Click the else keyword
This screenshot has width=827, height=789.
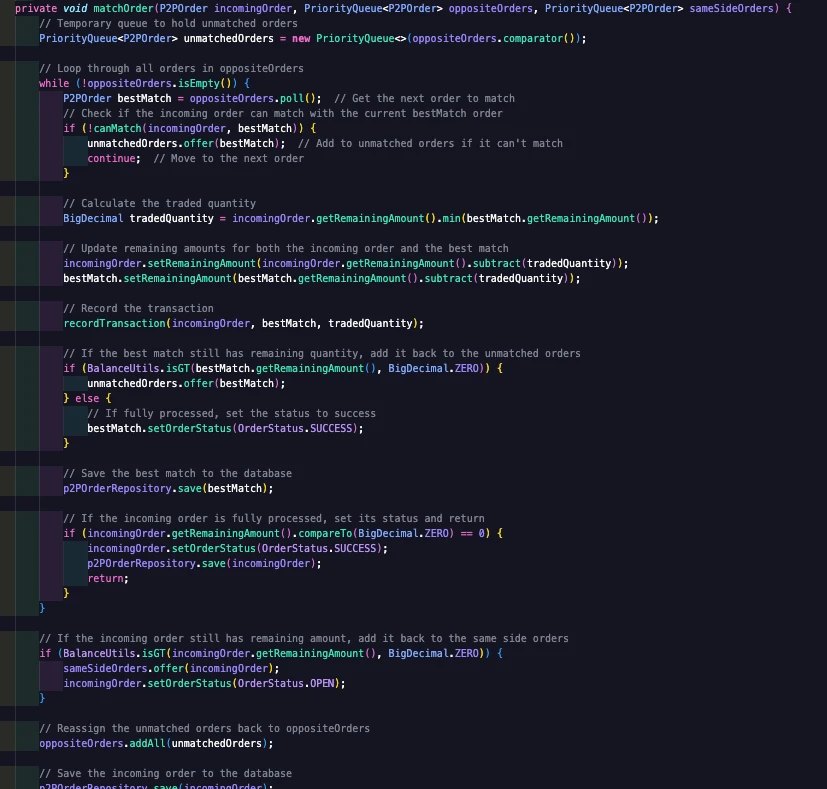[x=87, y=398]
